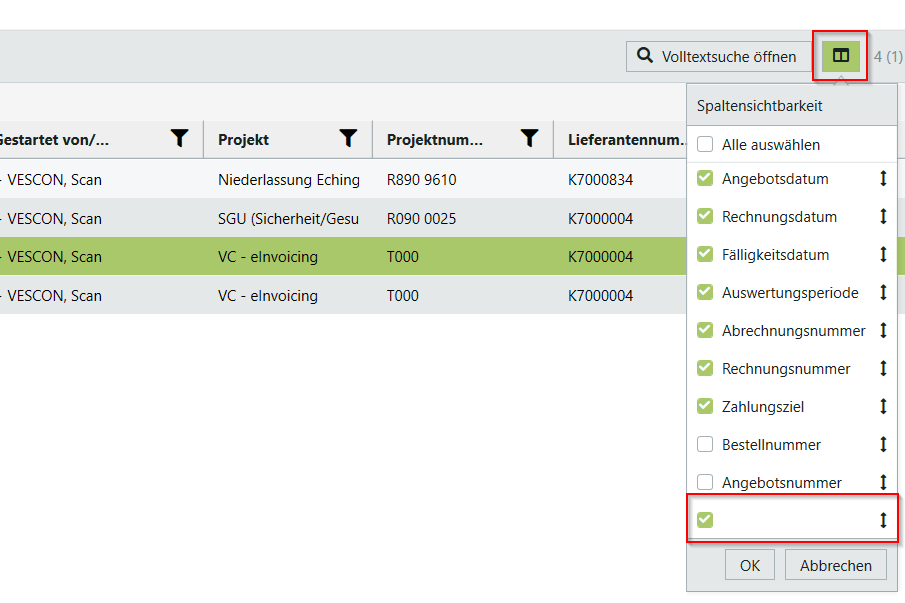Open filter for Projektnummer column
Image resolution: width=905 pixels, height=603 pixels.
(530, 139)
